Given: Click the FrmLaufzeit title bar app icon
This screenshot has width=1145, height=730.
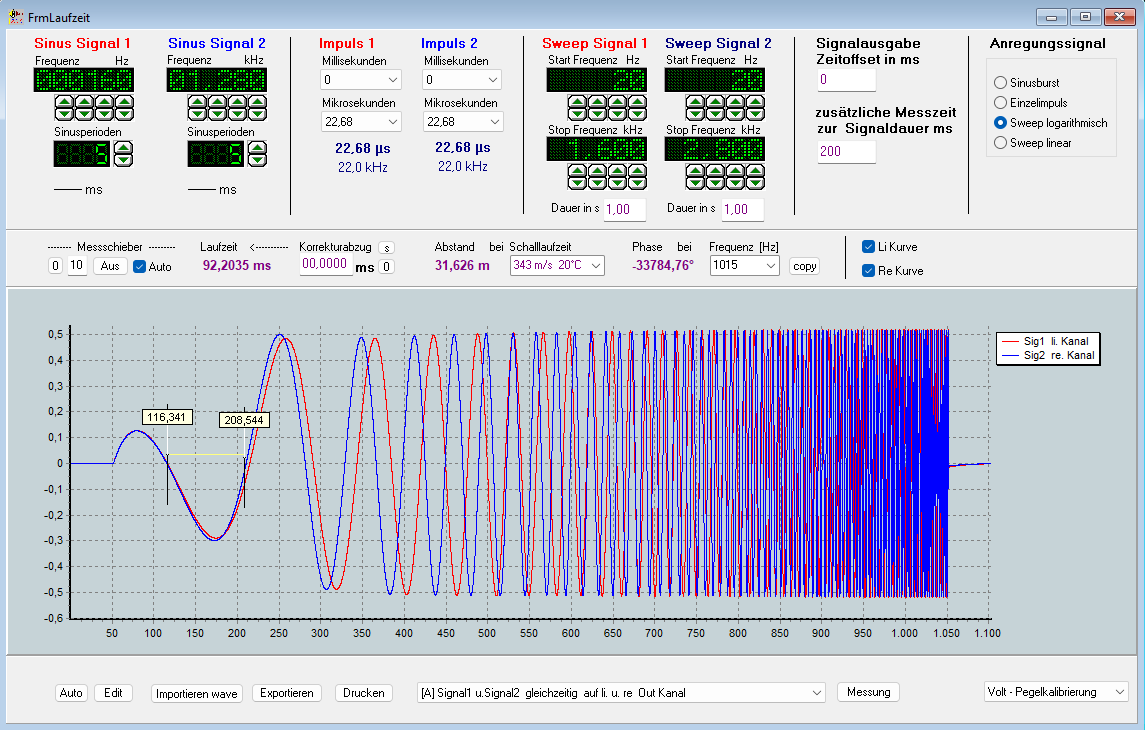Looking at the screenshot, I should 15,16.
